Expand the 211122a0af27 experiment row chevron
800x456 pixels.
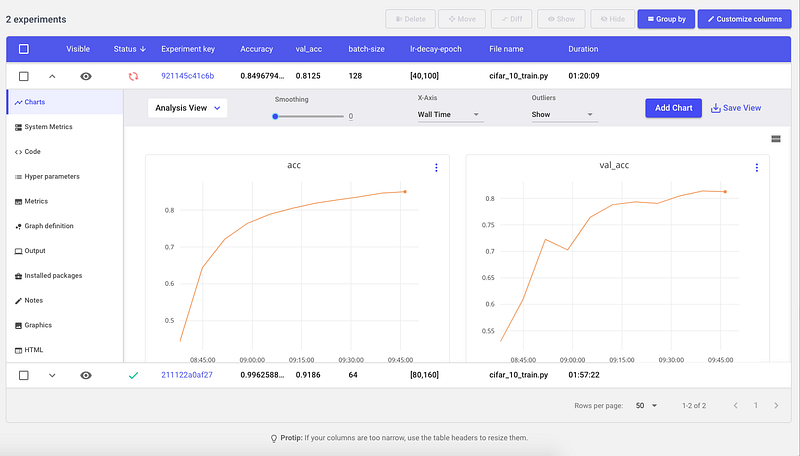tap(52, 375)
